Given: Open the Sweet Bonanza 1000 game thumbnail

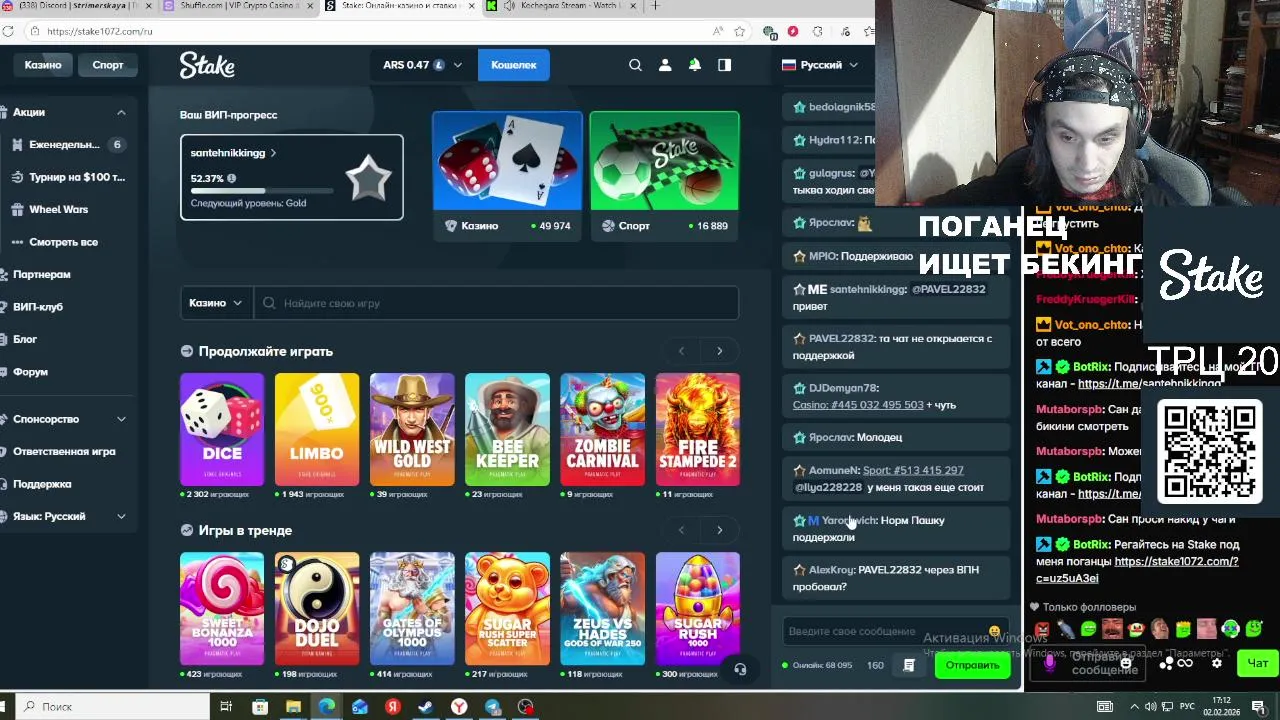Looking at the screenshot, I should click(x=222, y=608).
